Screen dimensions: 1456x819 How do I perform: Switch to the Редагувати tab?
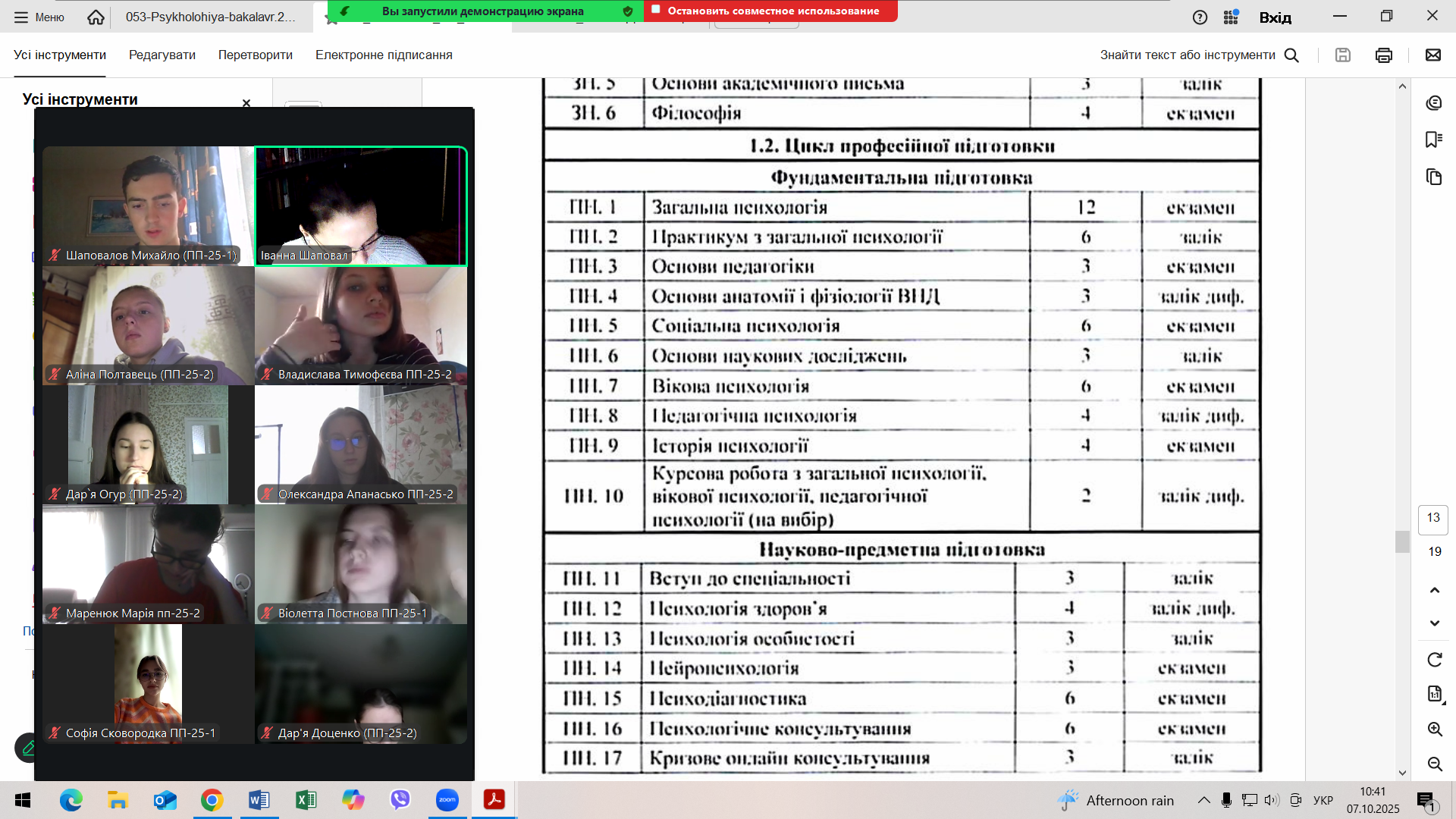click(x=162, y=55)
